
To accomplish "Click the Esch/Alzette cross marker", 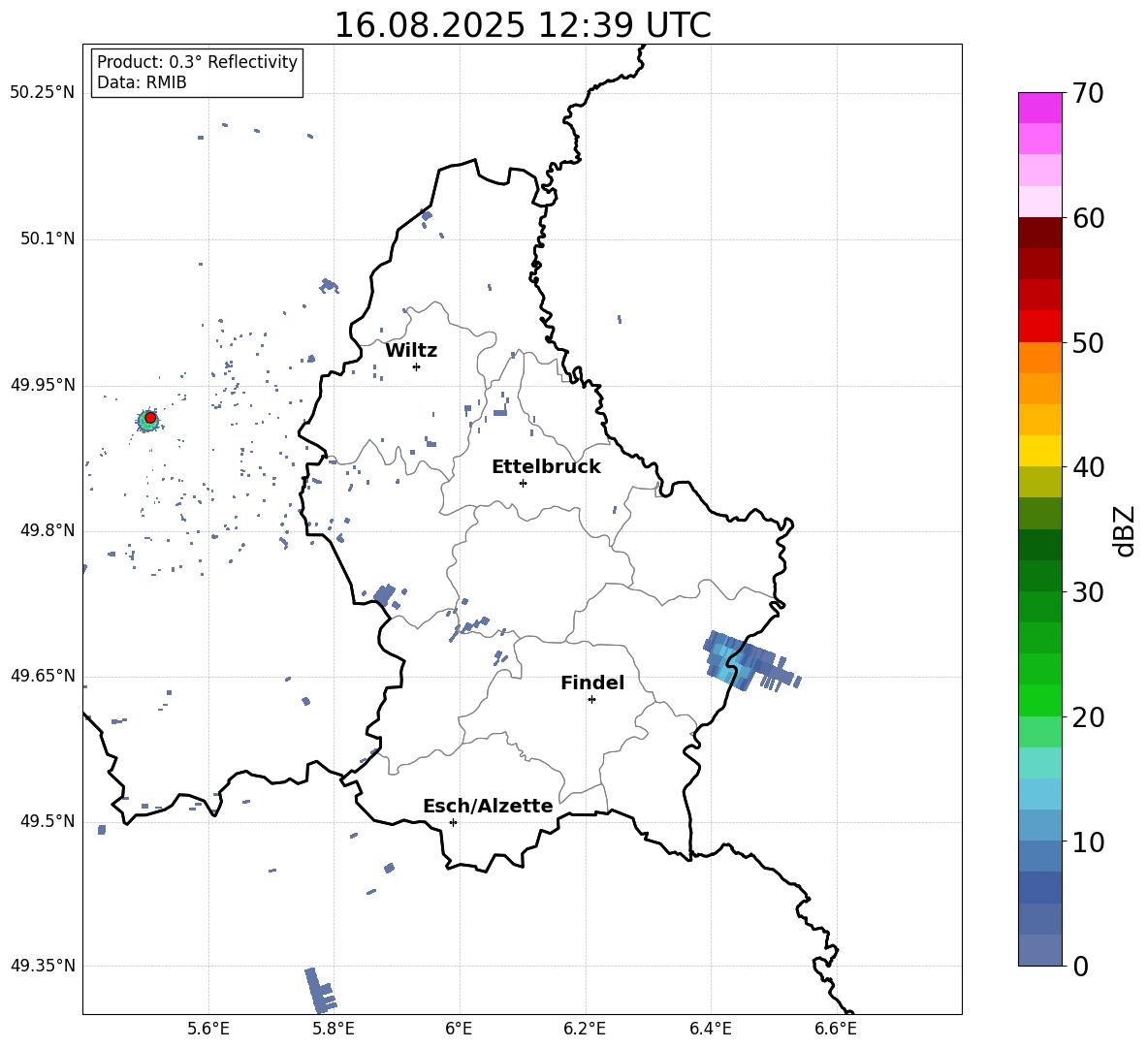I will pos(453,822).
